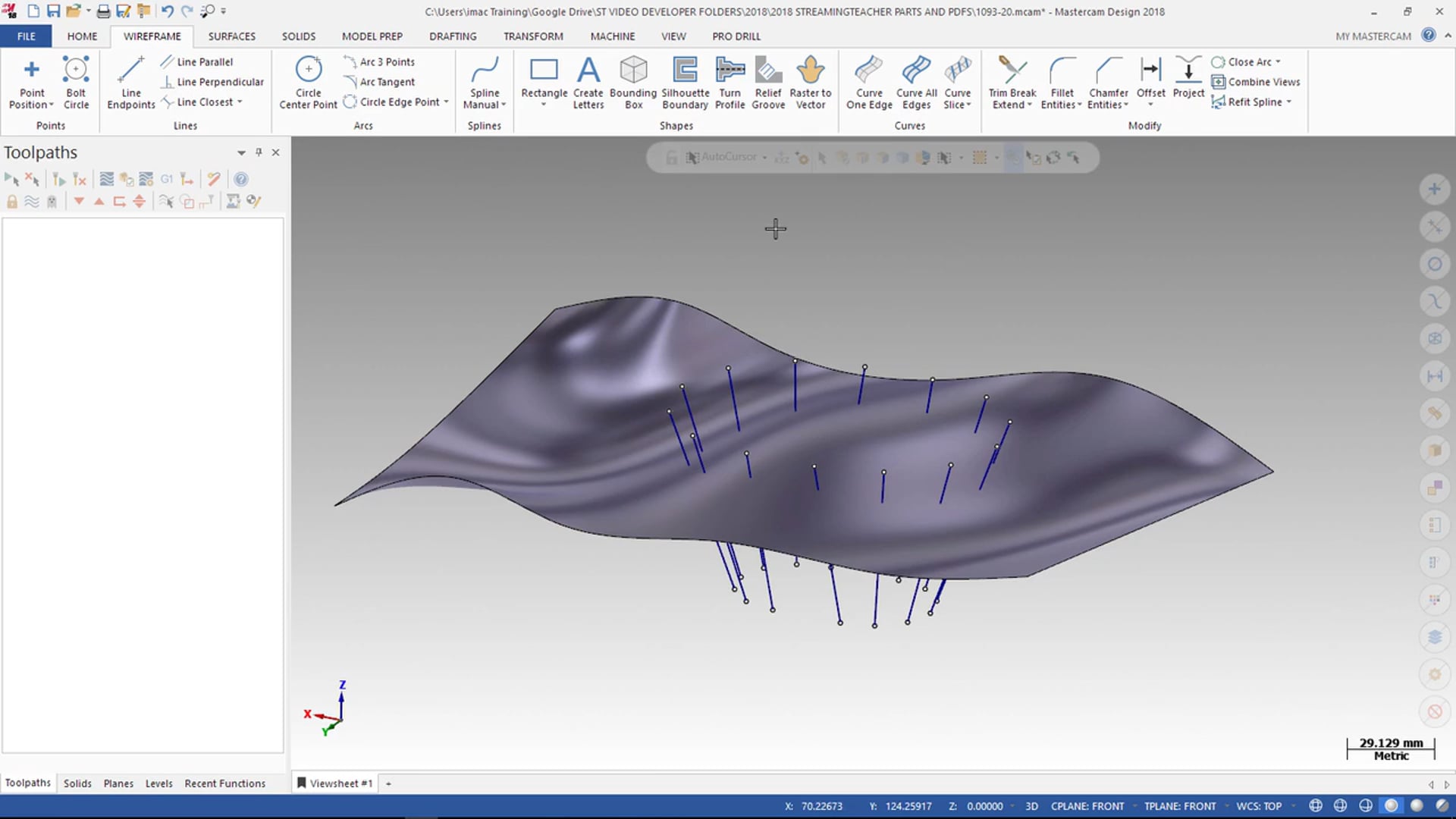
Task: Select the Relief Groove tool
Action: [768, 83]
